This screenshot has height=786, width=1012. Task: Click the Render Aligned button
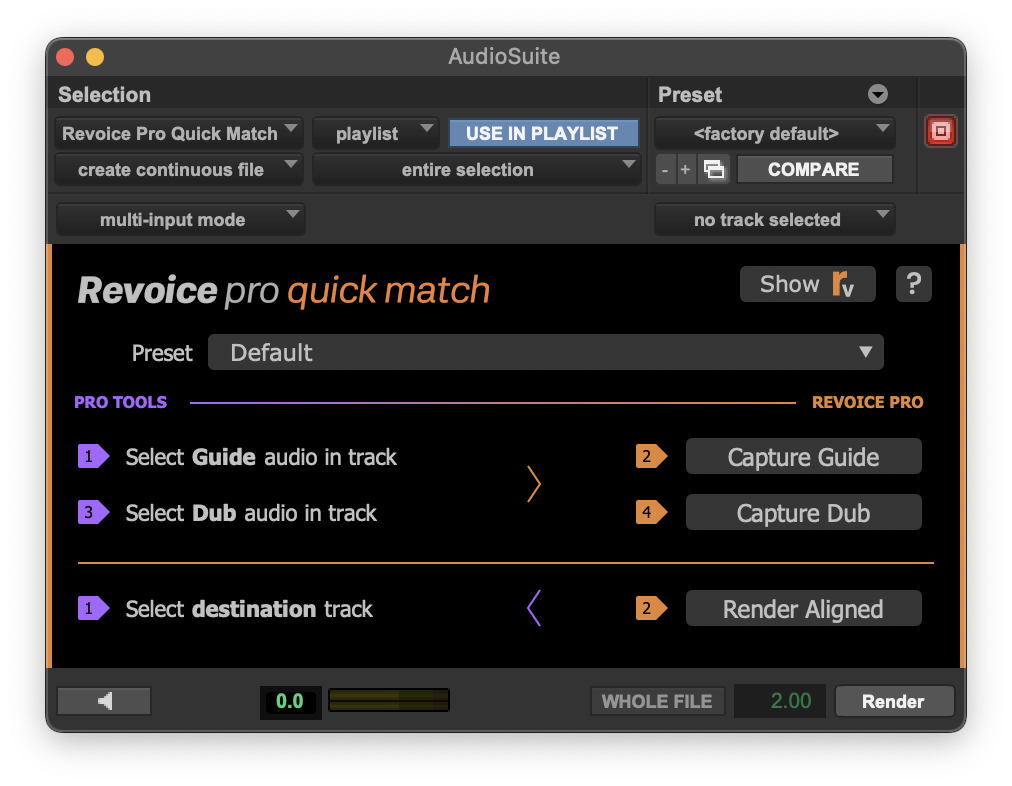click(x=803, y=609)
